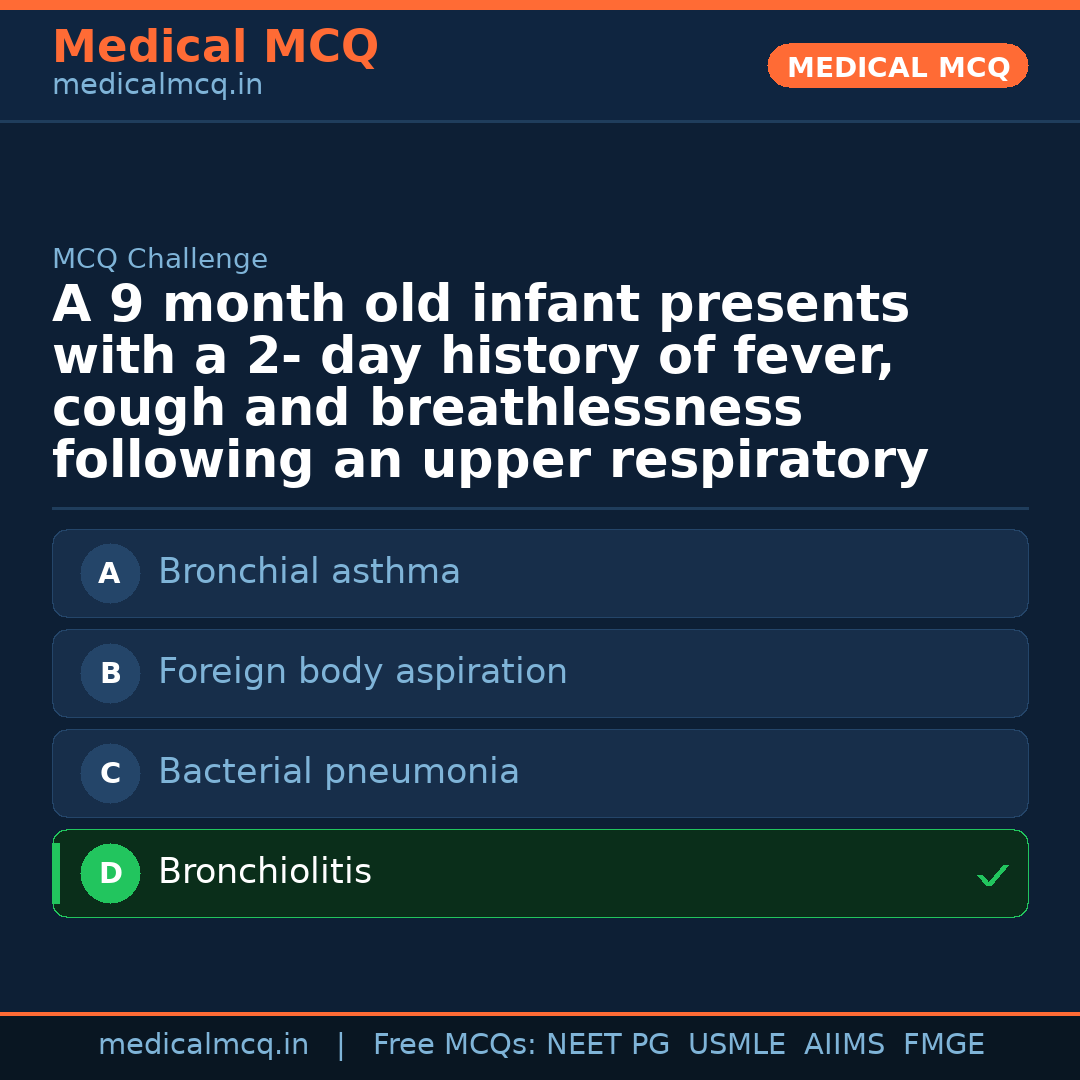
Task: Click the letter B circle badge
Action: coord(110,673)
